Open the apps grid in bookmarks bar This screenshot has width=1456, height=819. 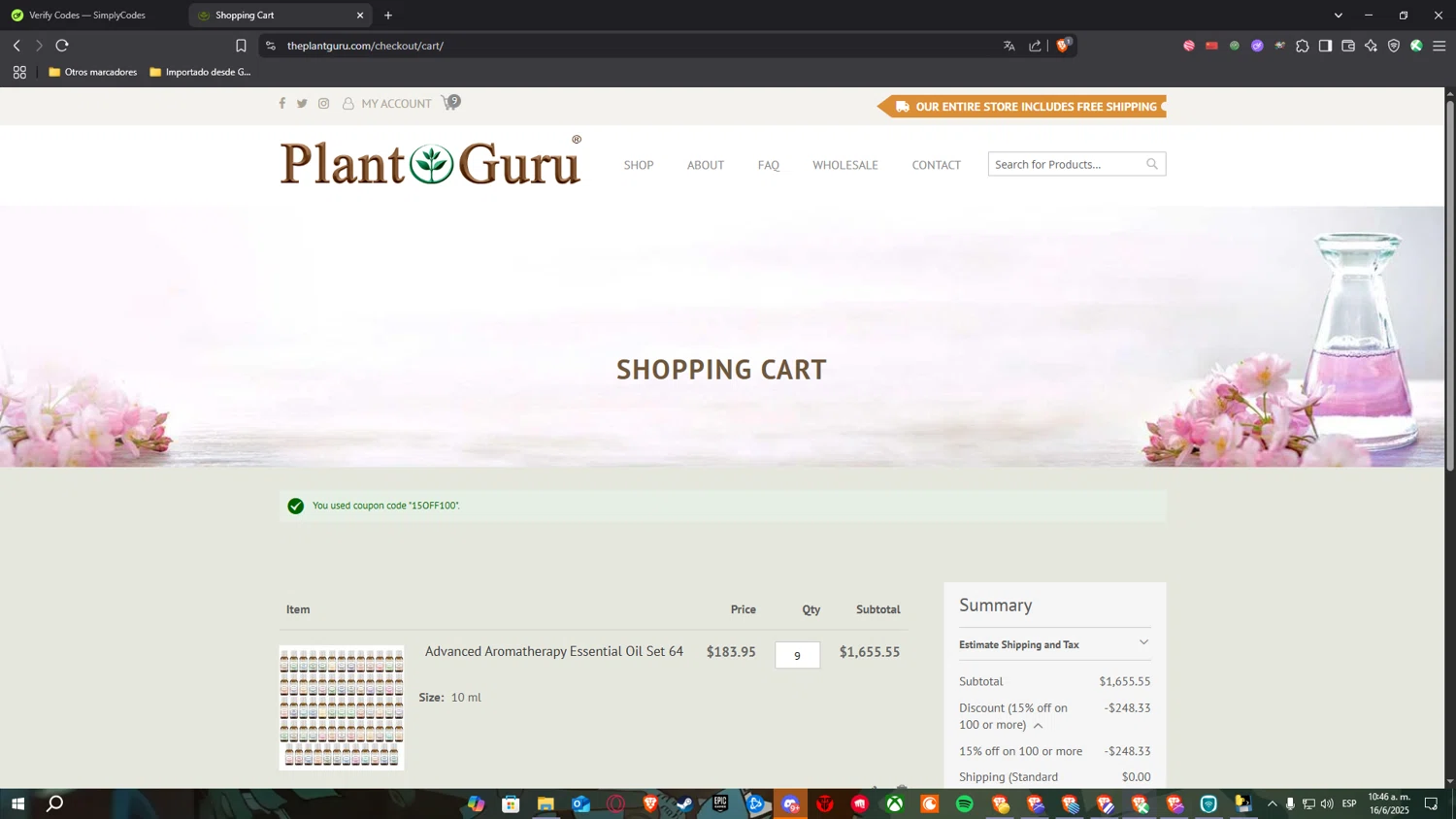19,72
